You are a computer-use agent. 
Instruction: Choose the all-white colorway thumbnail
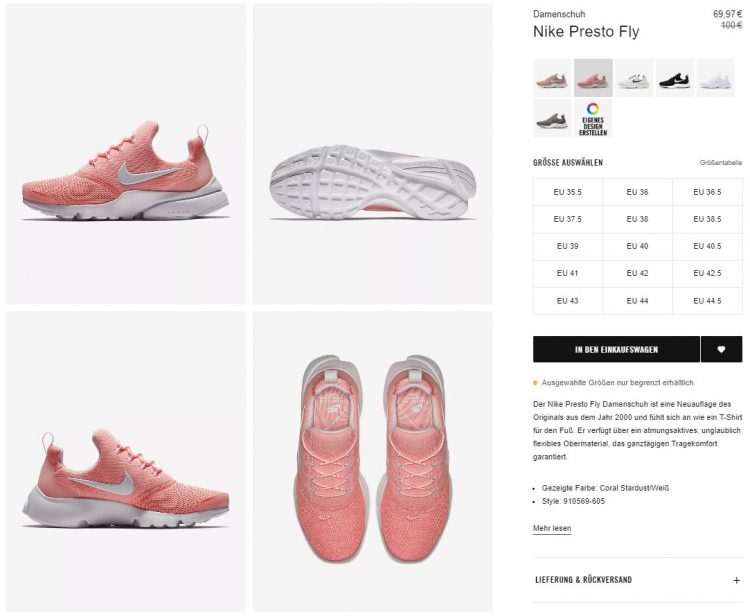(x=716, y=78)
